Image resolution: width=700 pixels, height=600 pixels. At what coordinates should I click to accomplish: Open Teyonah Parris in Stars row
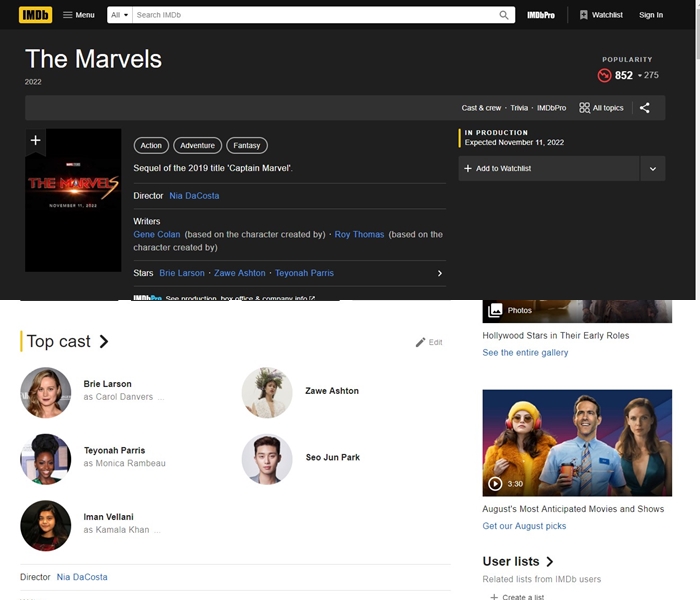click(304, 273)
